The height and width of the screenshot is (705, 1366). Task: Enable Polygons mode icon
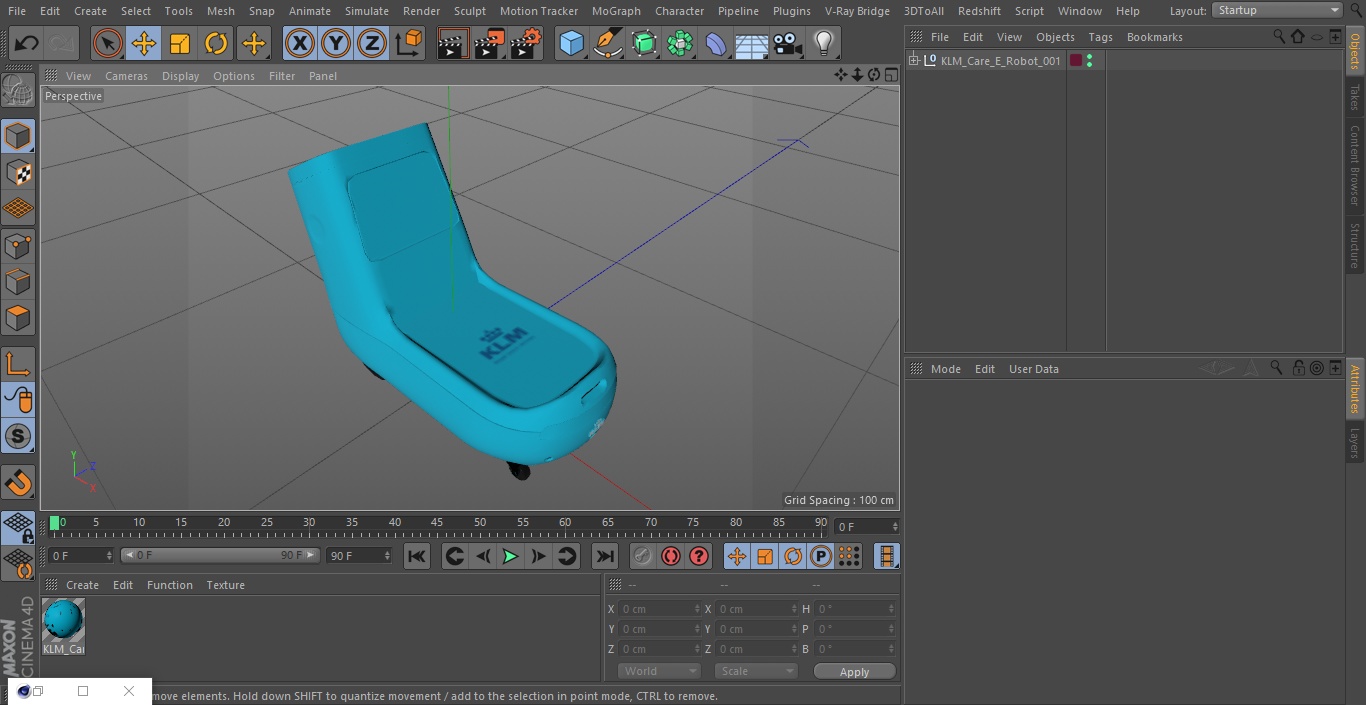point(18,318)
